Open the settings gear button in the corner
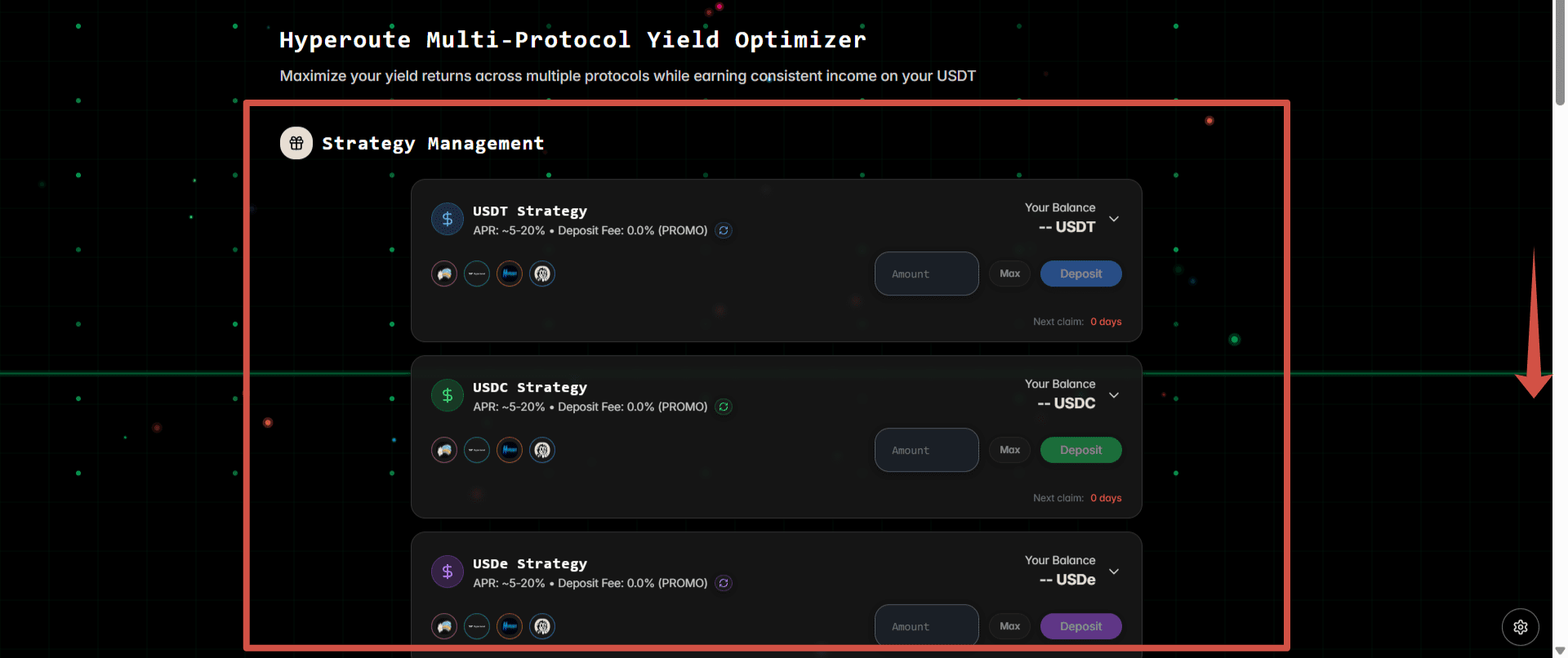 coord(1520,627)
